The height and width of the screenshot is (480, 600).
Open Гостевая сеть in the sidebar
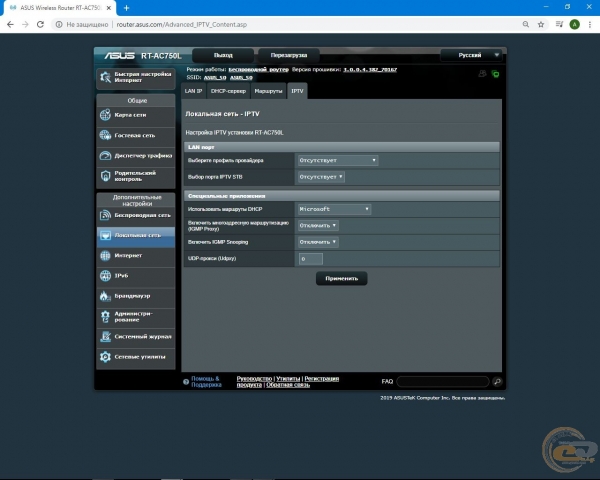(137, 135)
